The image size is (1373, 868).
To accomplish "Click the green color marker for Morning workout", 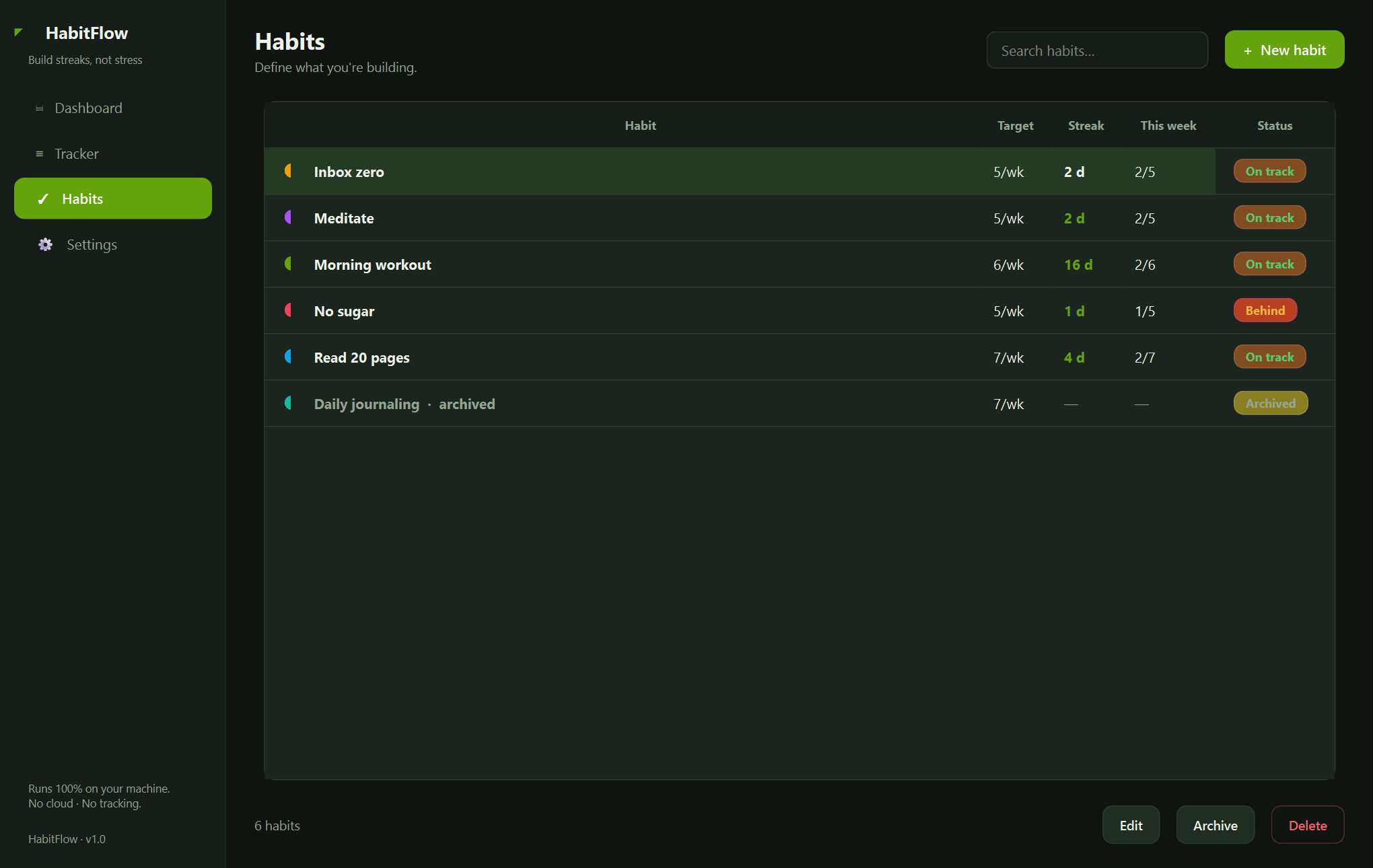I will pyautogui.click(x=288, y=264).
